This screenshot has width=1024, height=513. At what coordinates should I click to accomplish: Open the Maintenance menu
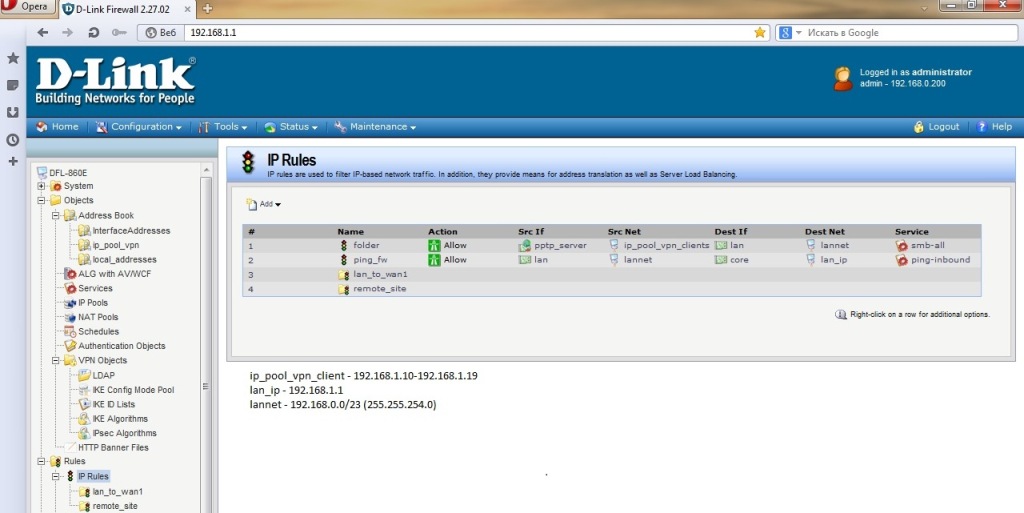point(376,127)
